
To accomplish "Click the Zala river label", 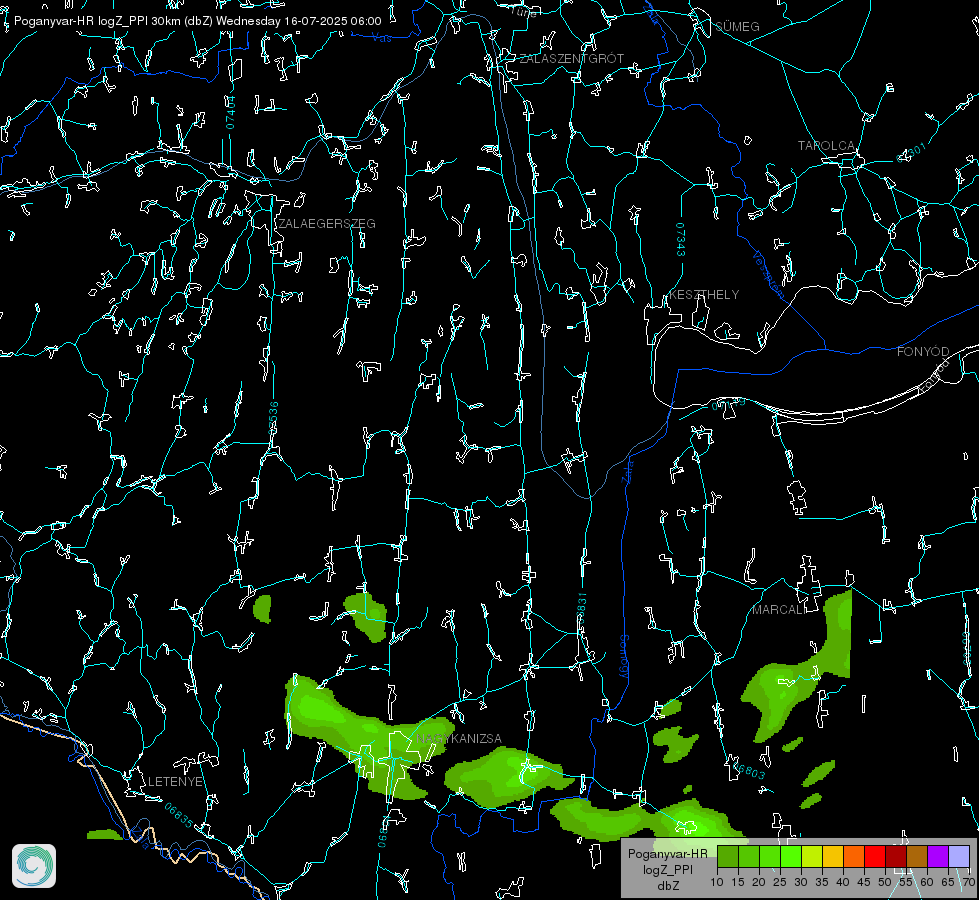I will pos(627,471).
